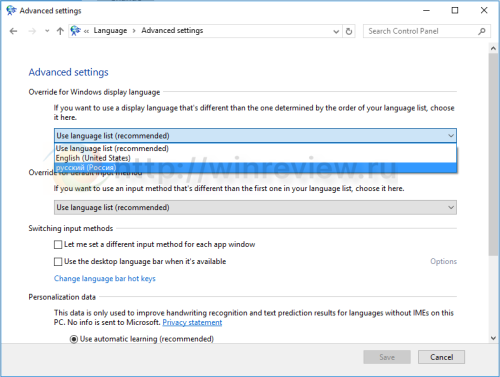Open the recent locations dropdown arrow

click(x=47, y=31)
